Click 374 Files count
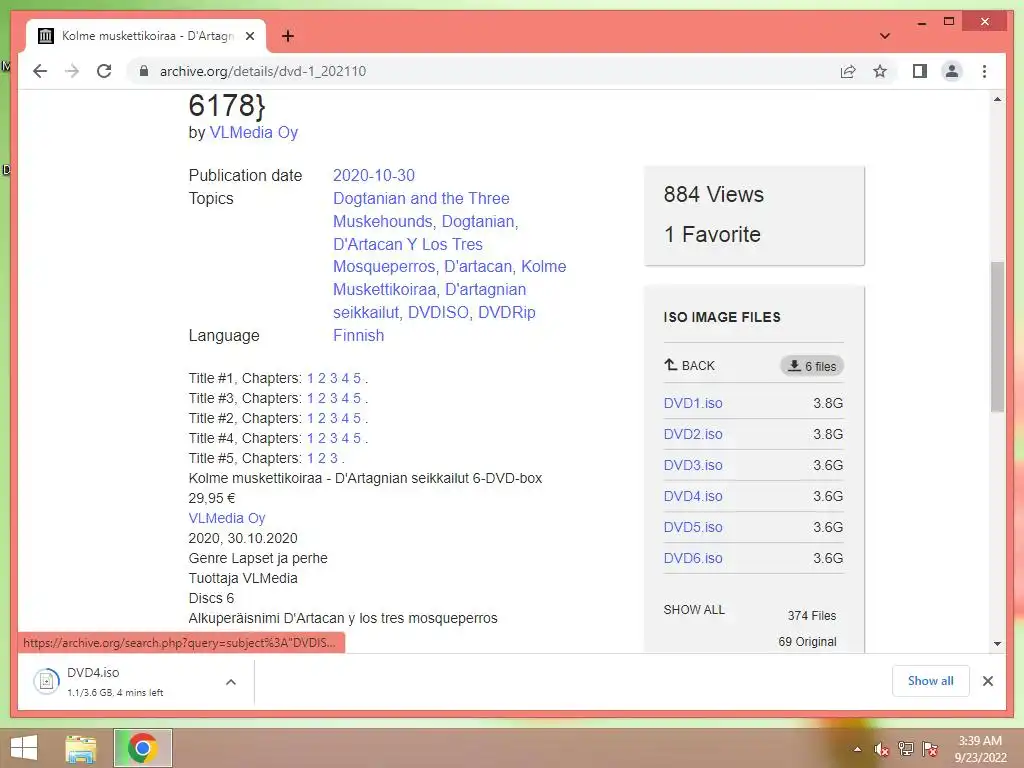This screenshot has width=1024, height=768. [x=812, y=616]
